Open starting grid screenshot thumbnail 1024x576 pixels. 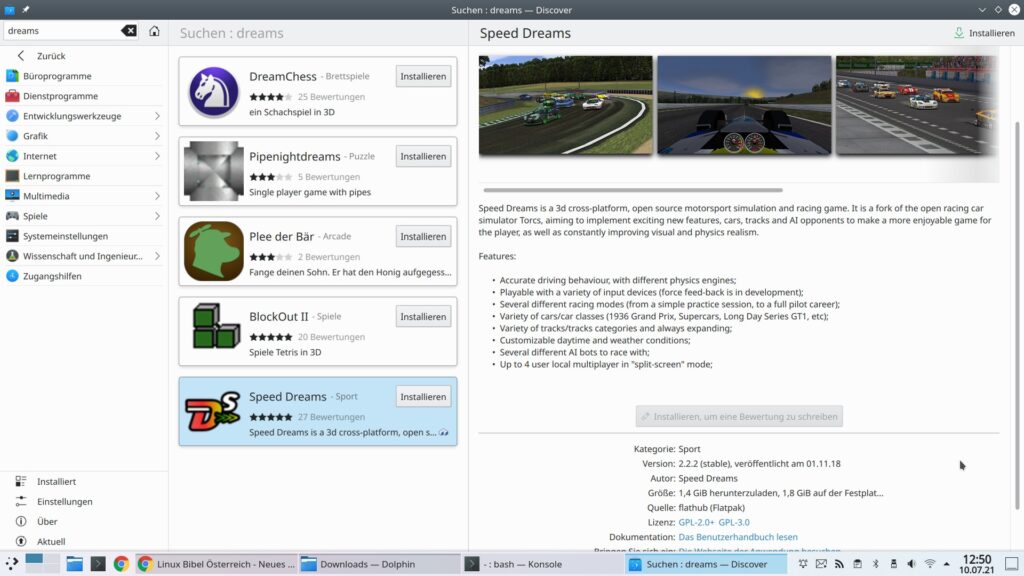coord(916,105)
